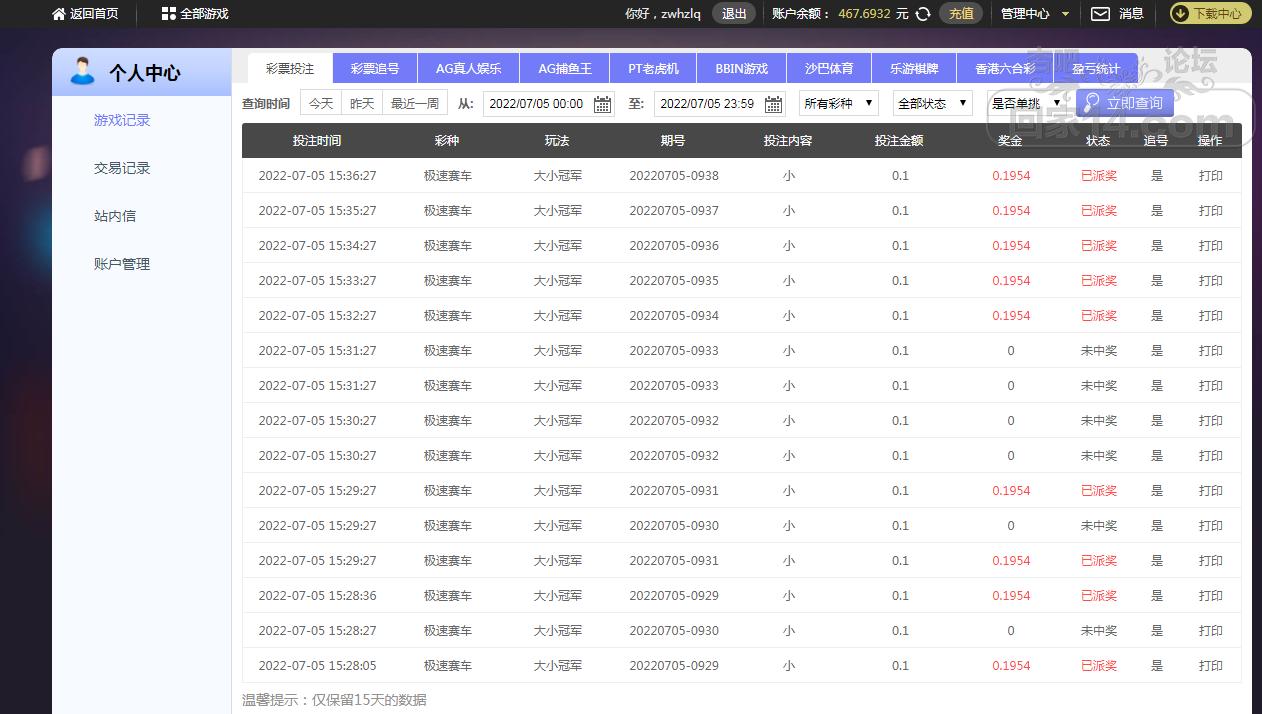The height and width of the screenshot is (714, 1262).
Task: Click the 立即查询 search button
Action: [1124, 103]
